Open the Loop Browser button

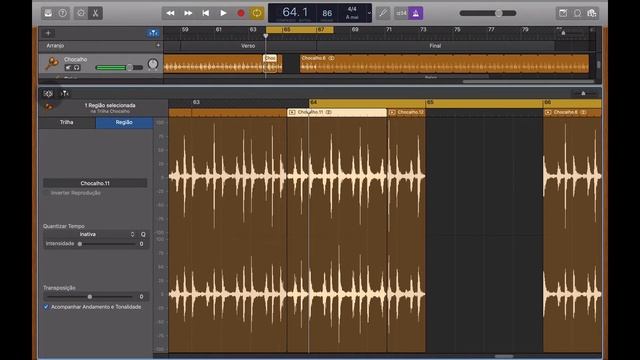pos(577,13)
